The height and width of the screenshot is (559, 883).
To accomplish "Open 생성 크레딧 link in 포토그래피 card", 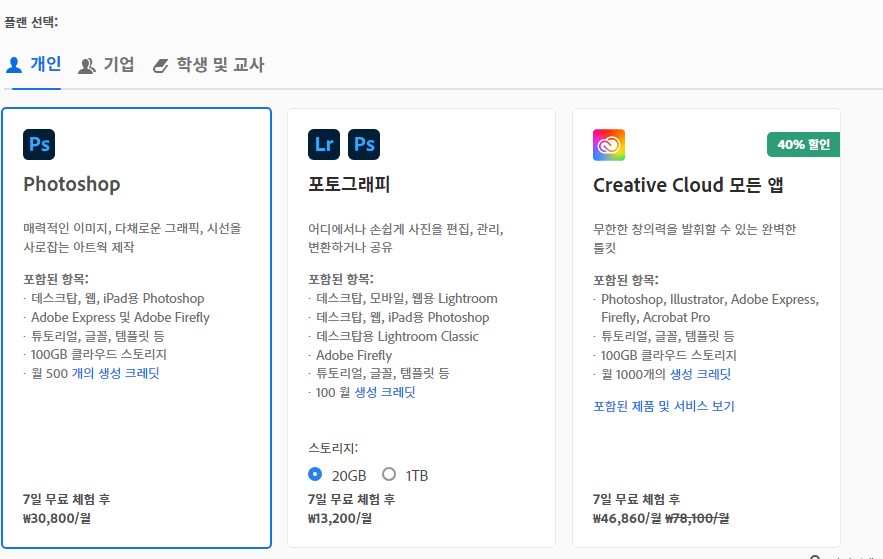I will (385, 392).
